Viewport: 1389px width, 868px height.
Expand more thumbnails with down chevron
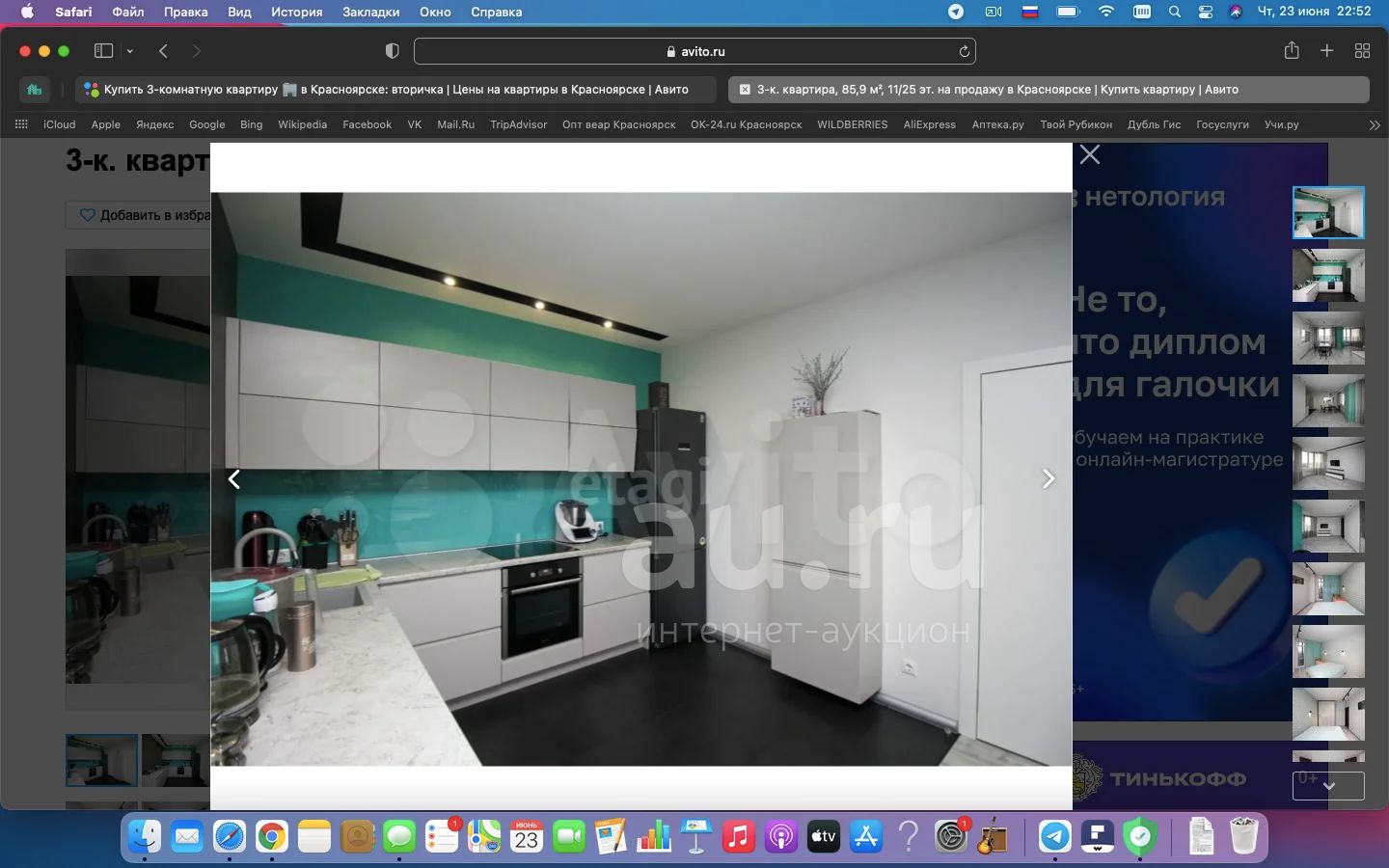1328,786
